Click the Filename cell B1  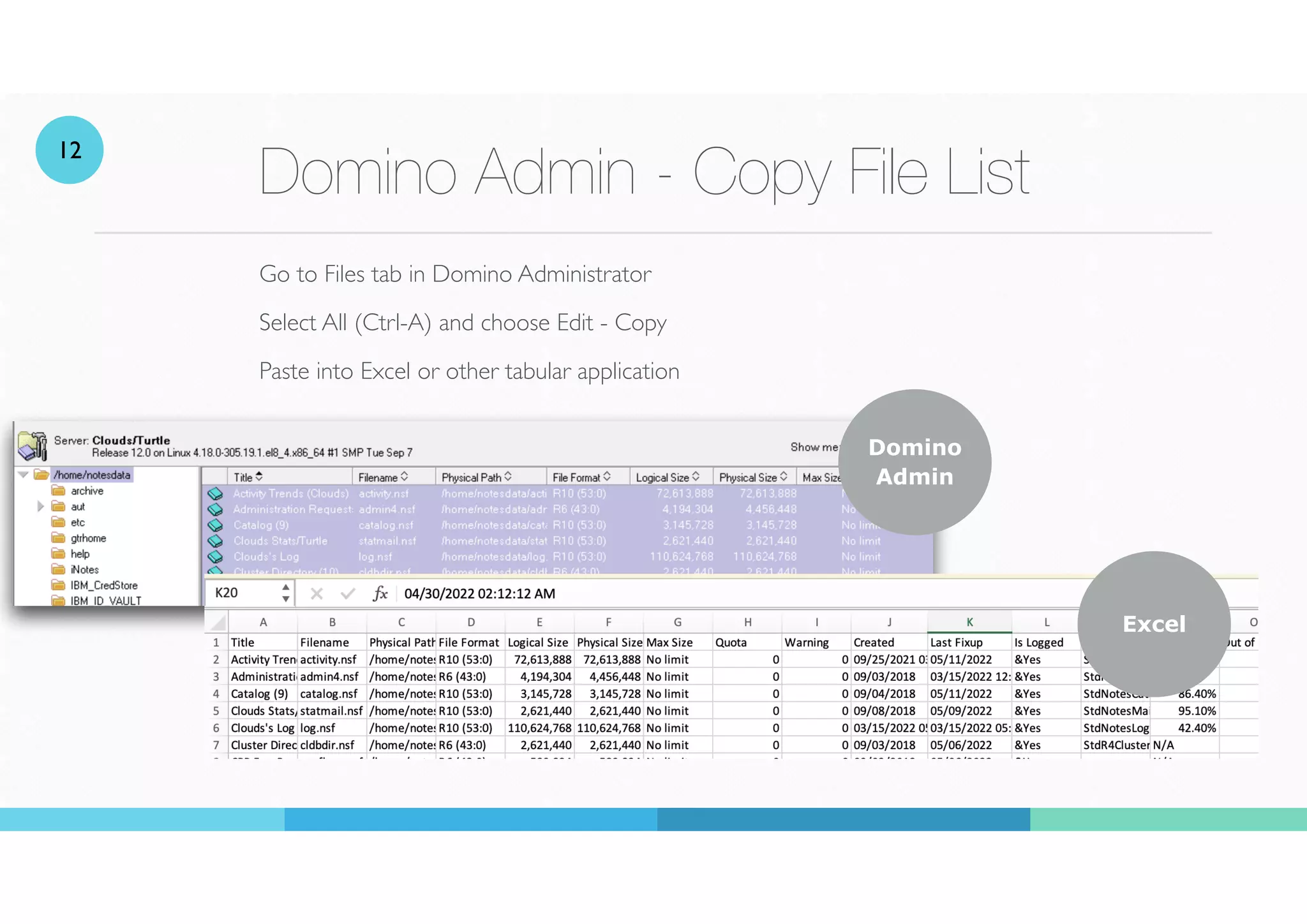tap(332, 643)
